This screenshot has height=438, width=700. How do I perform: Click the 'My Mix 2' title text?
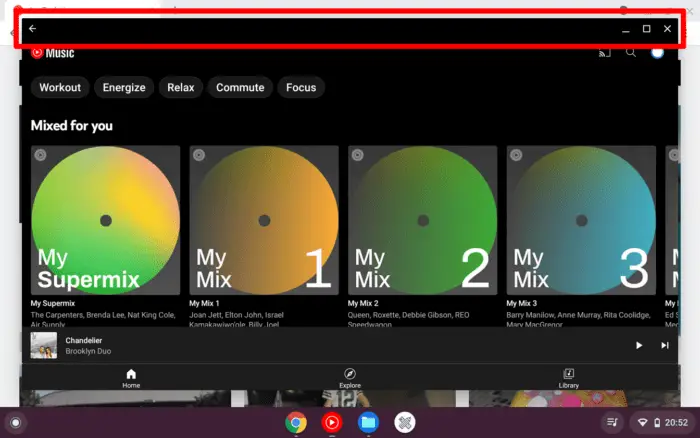tap(363, 303)
